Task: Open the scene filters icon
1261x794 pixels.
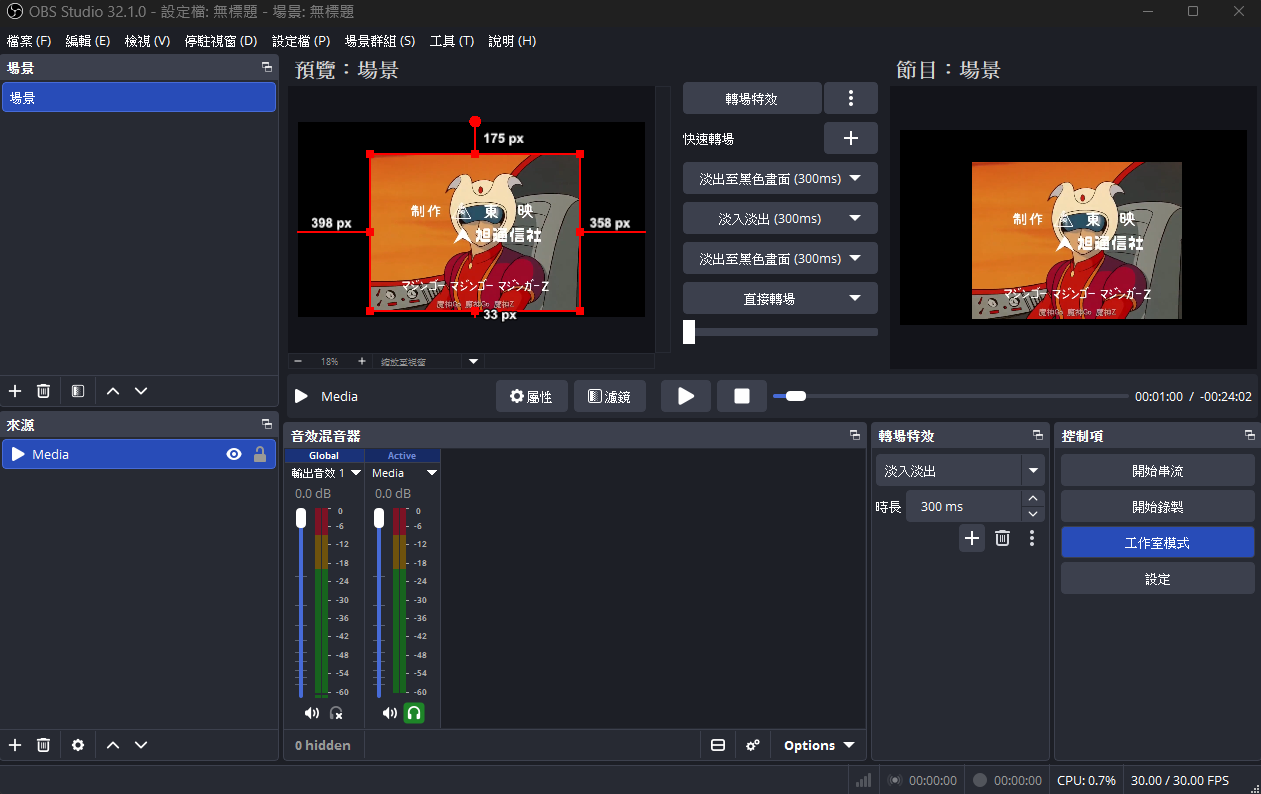Action: coord(78,391)
